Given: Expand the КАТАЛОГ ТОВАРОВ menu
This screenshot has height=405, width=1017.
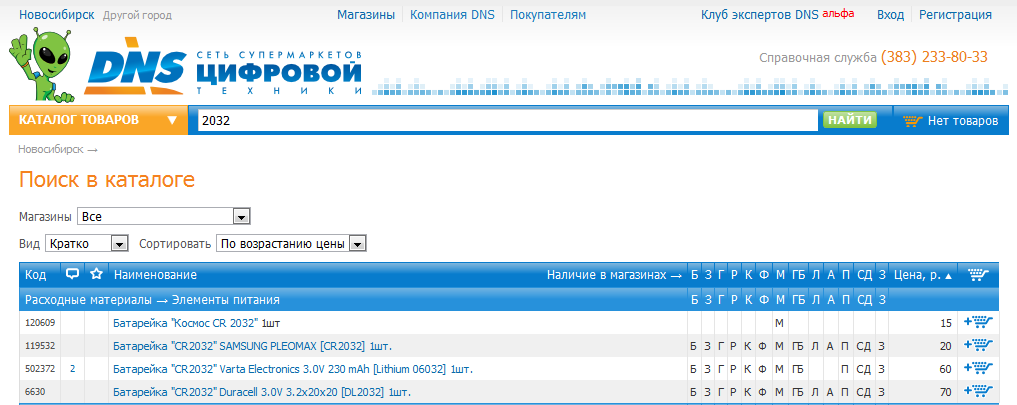Looking at the screenshot, I should tap(98, 120).
